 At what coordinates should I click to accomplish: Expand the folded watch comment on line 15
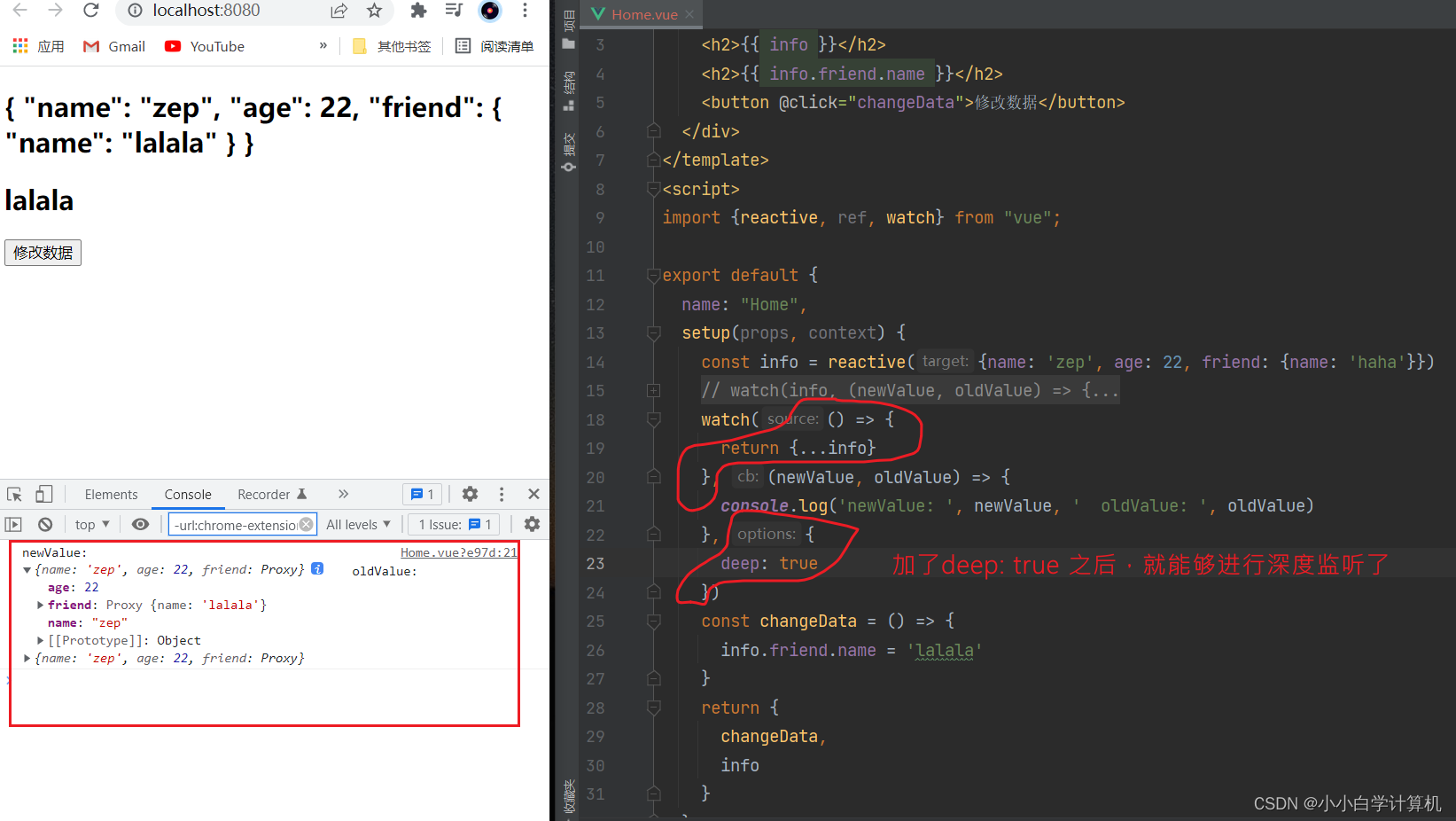pos(654,390)
